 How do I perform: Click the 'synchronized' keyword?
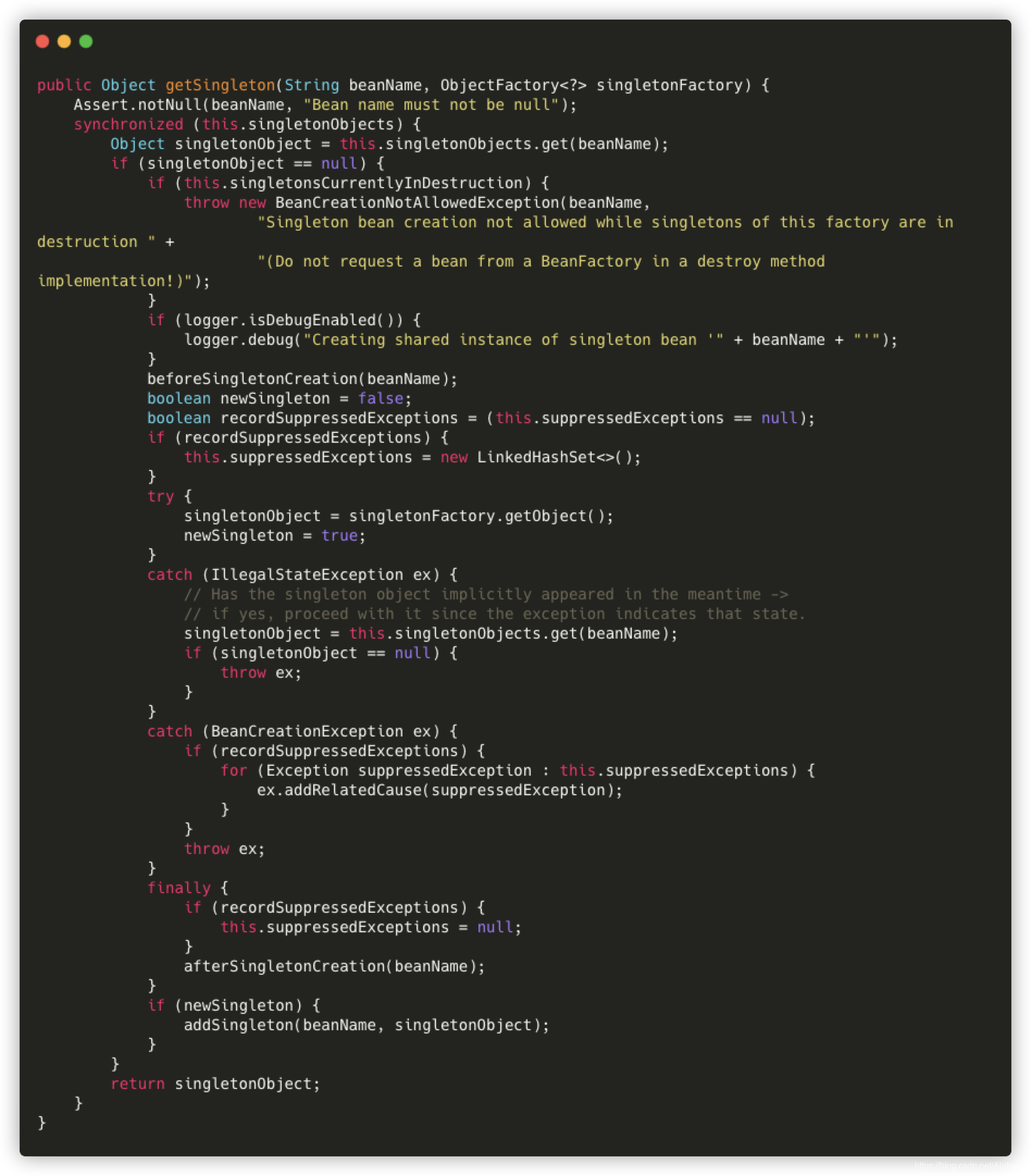point(128,124)
